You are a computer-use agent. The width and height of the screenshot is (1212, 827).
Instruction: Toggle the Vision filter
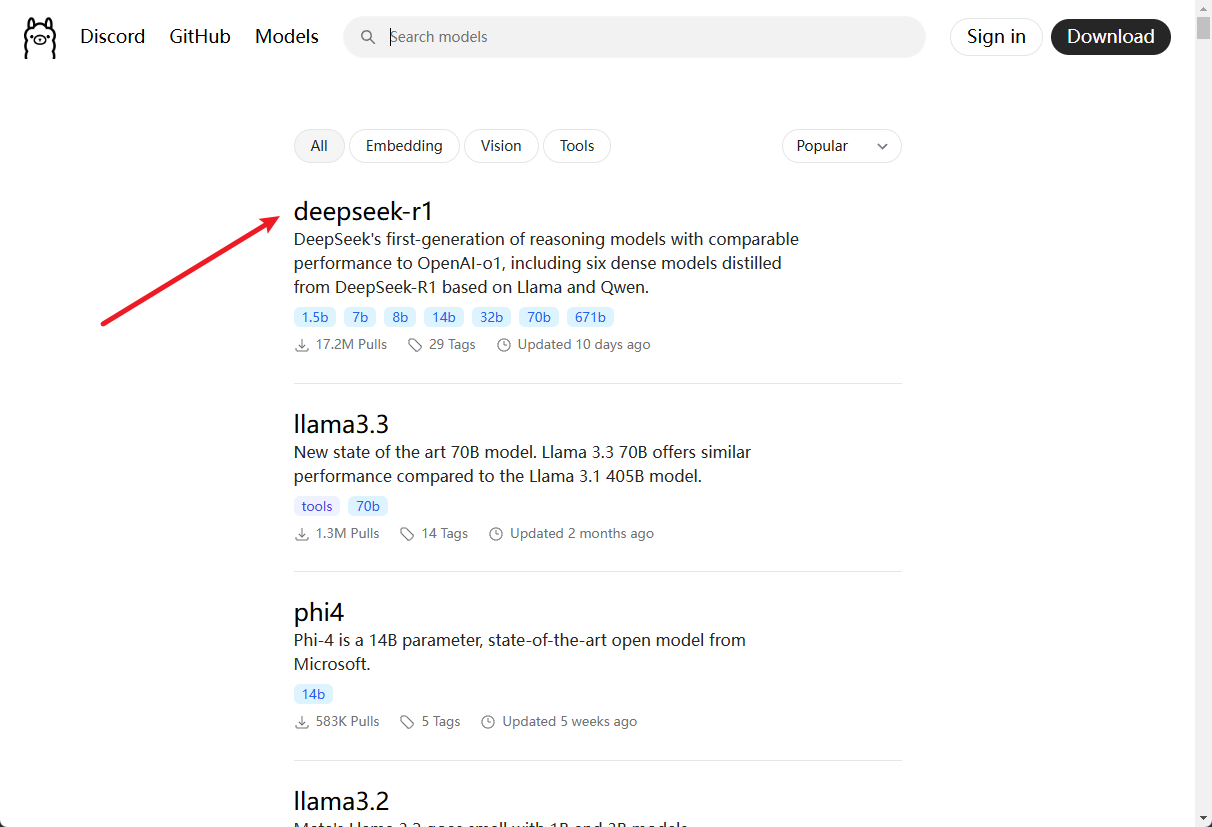[501, 146]
